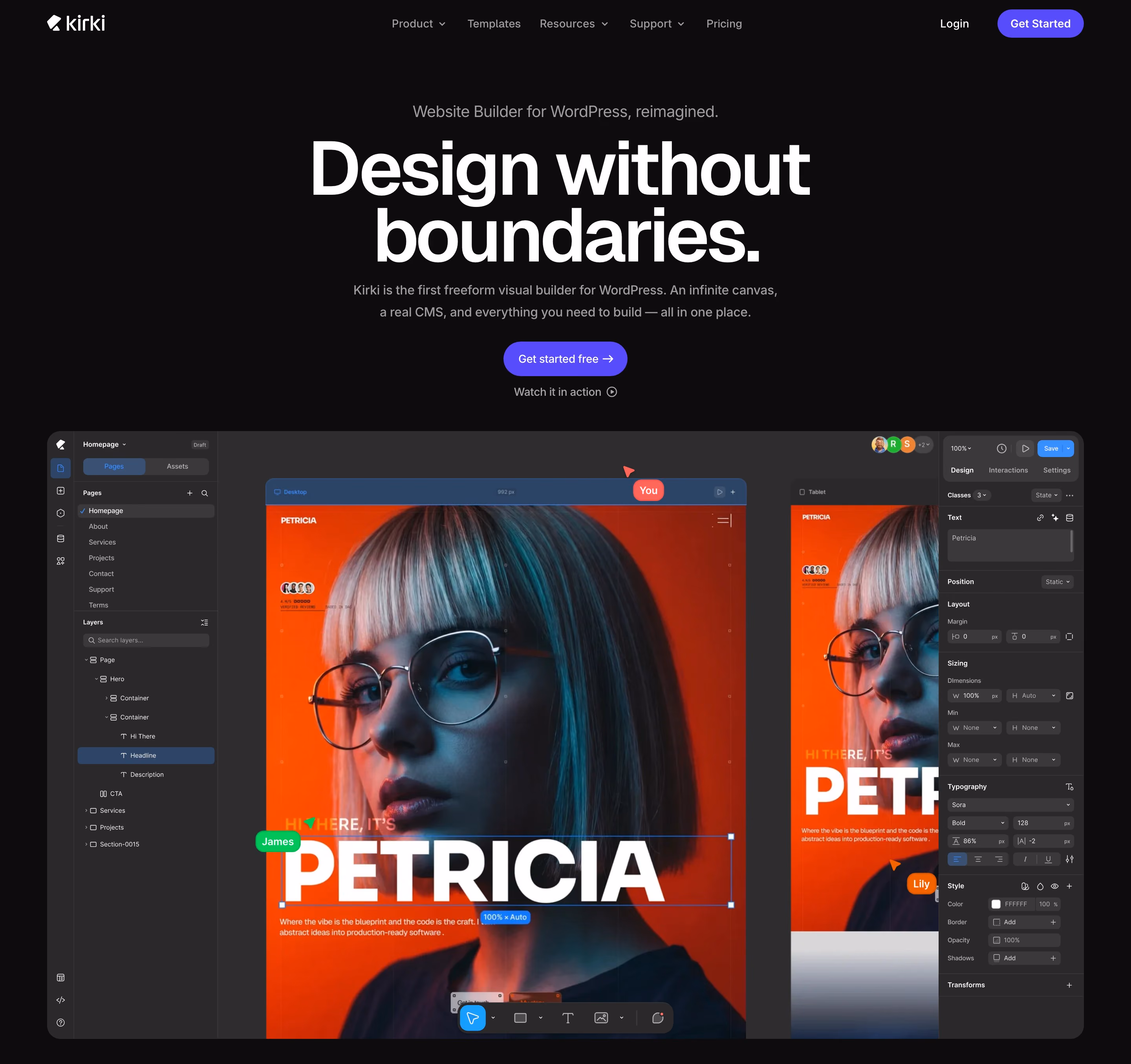The width and height of the screenshot is (1131, 1064).
Task: Click Get started free button
Action: pos(565,359)
